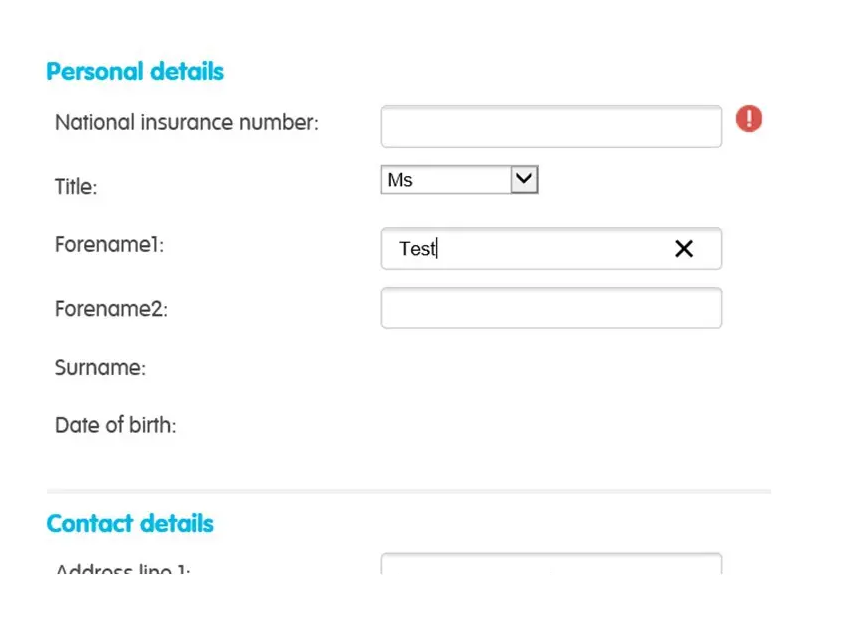Viewport: 847px width, 632px height.
Task: Click the red error icon beside National insurance
Action: pos(749,119)
